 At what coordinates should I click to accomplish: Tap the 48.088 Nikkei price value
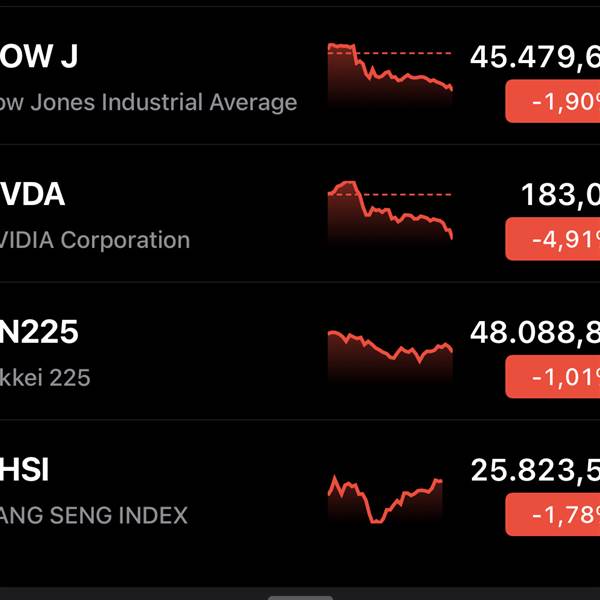coord(535,332)
